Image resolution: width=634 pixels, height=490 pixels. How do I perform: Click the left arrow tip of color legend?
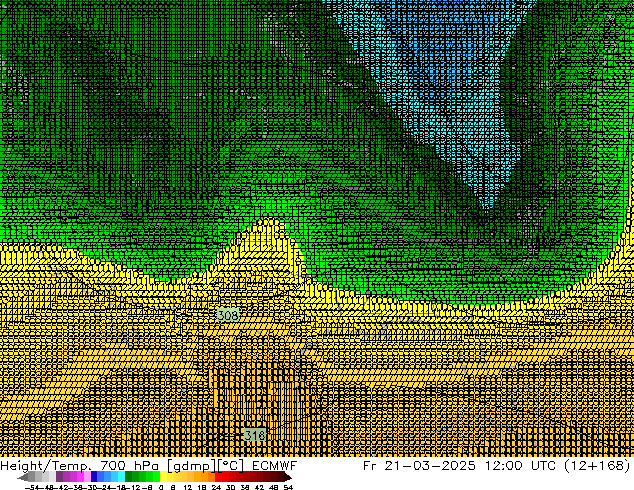tap(22, 477)
